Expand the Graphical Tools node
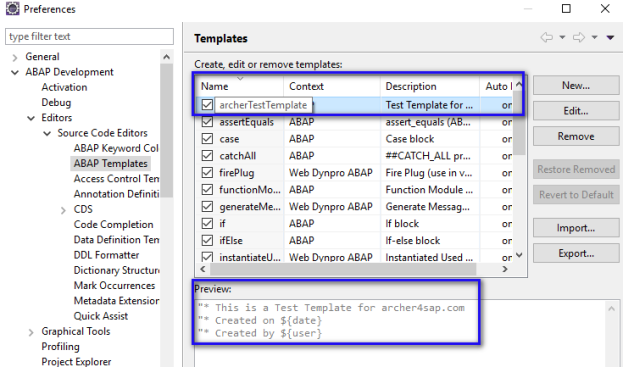This screenshot has width=623, height=367. click(31, 332)
